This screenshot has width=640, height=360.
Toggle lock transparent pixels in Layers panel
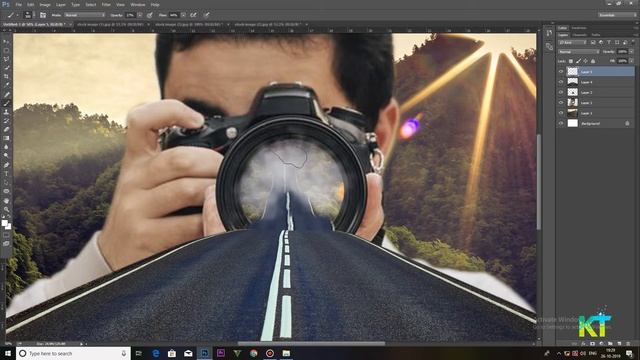tap(571, 61)
